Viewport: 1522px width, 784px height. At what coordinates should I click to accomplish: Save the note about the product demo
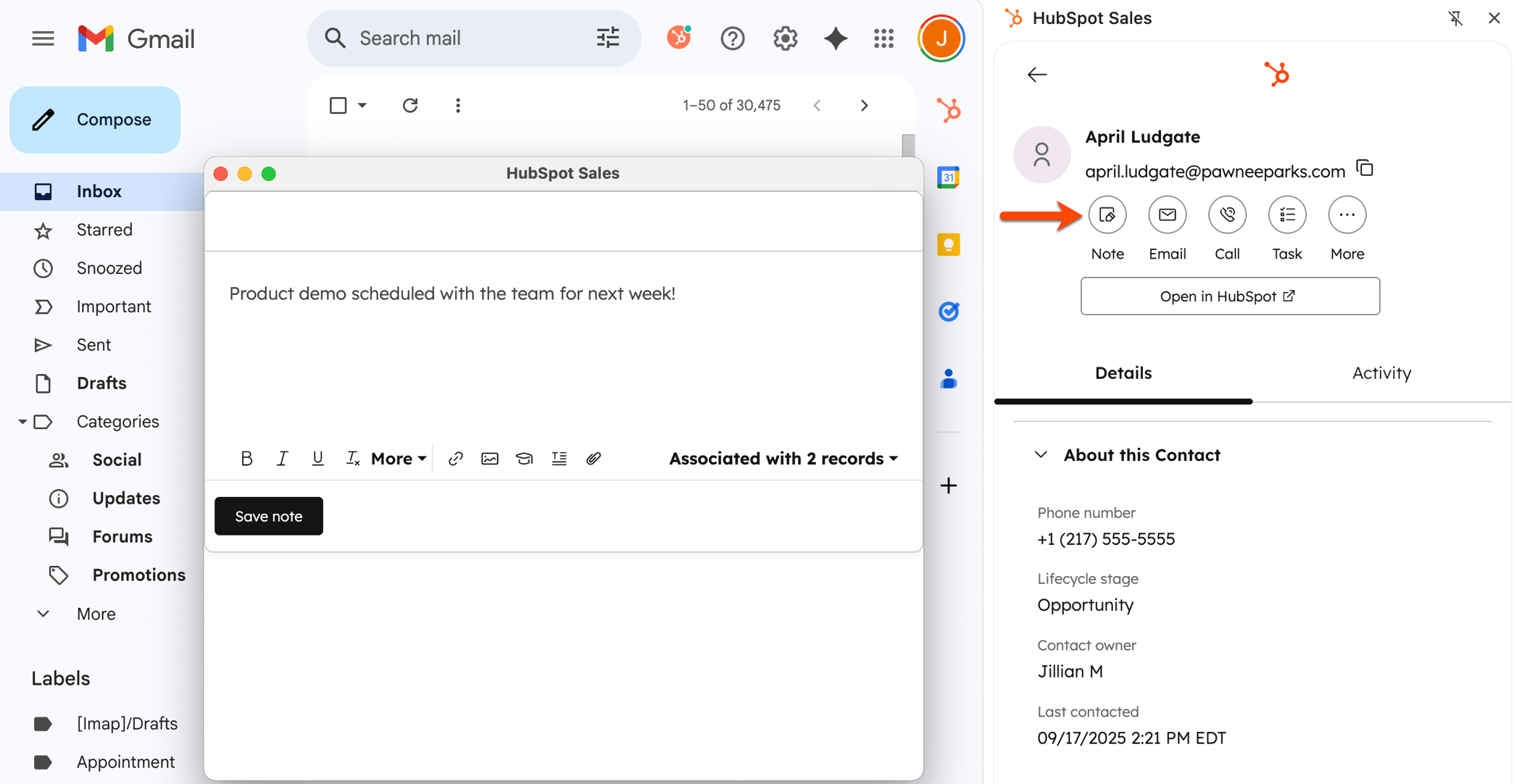[x=268, y=516]
